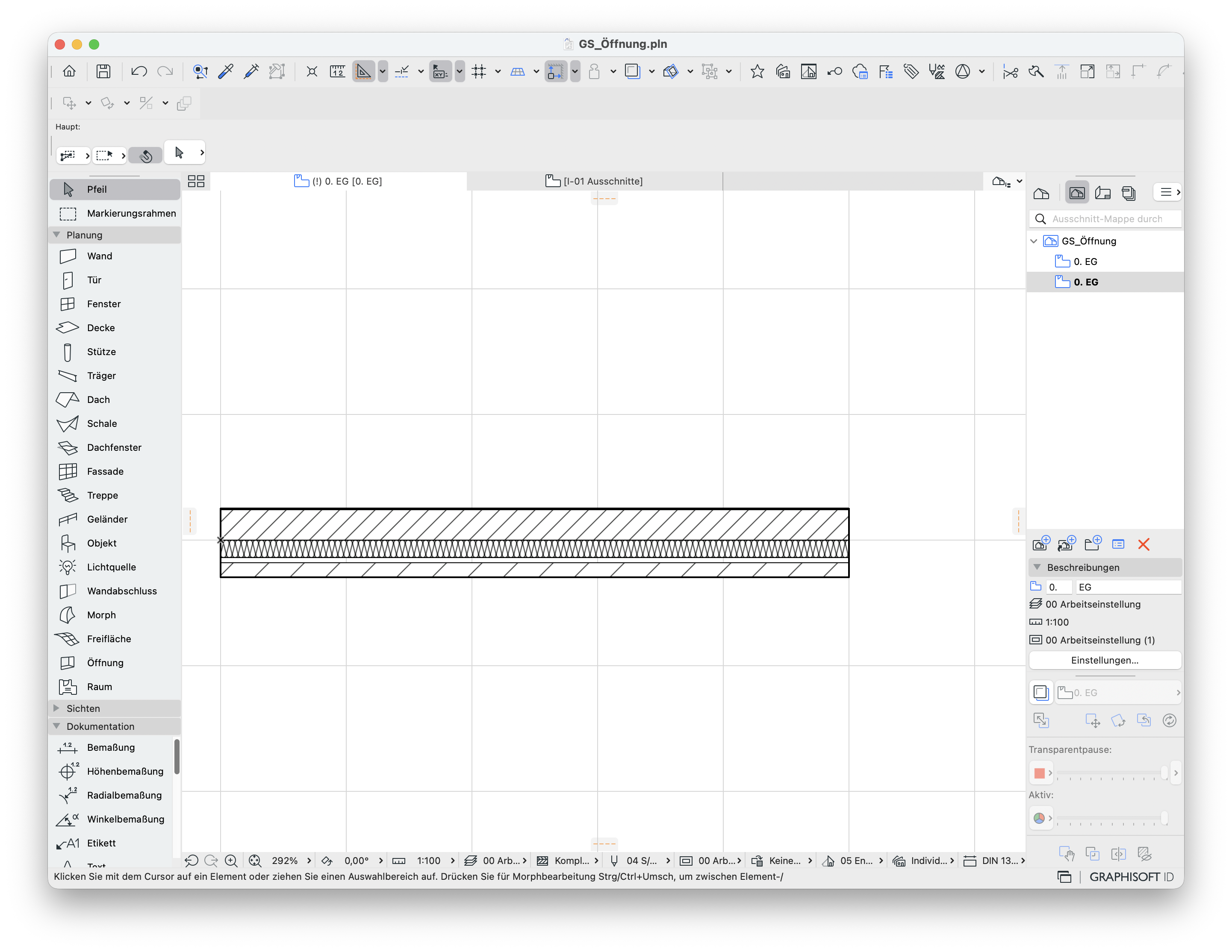Click the home icon in toolbar
1232x952 pixels.
pos(69,72)
